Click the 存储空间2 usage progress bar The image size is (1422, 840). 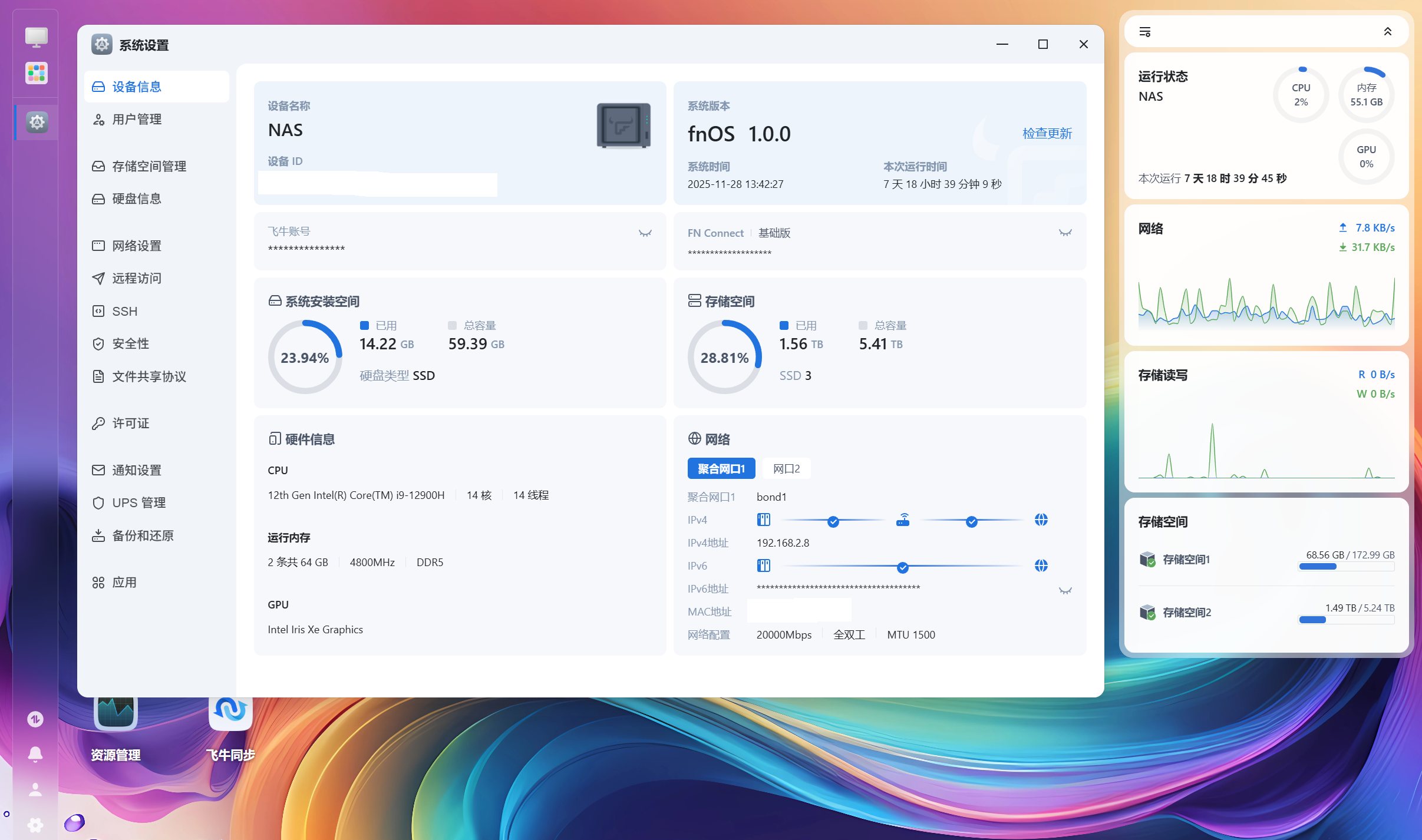[x=1346, y=620]
